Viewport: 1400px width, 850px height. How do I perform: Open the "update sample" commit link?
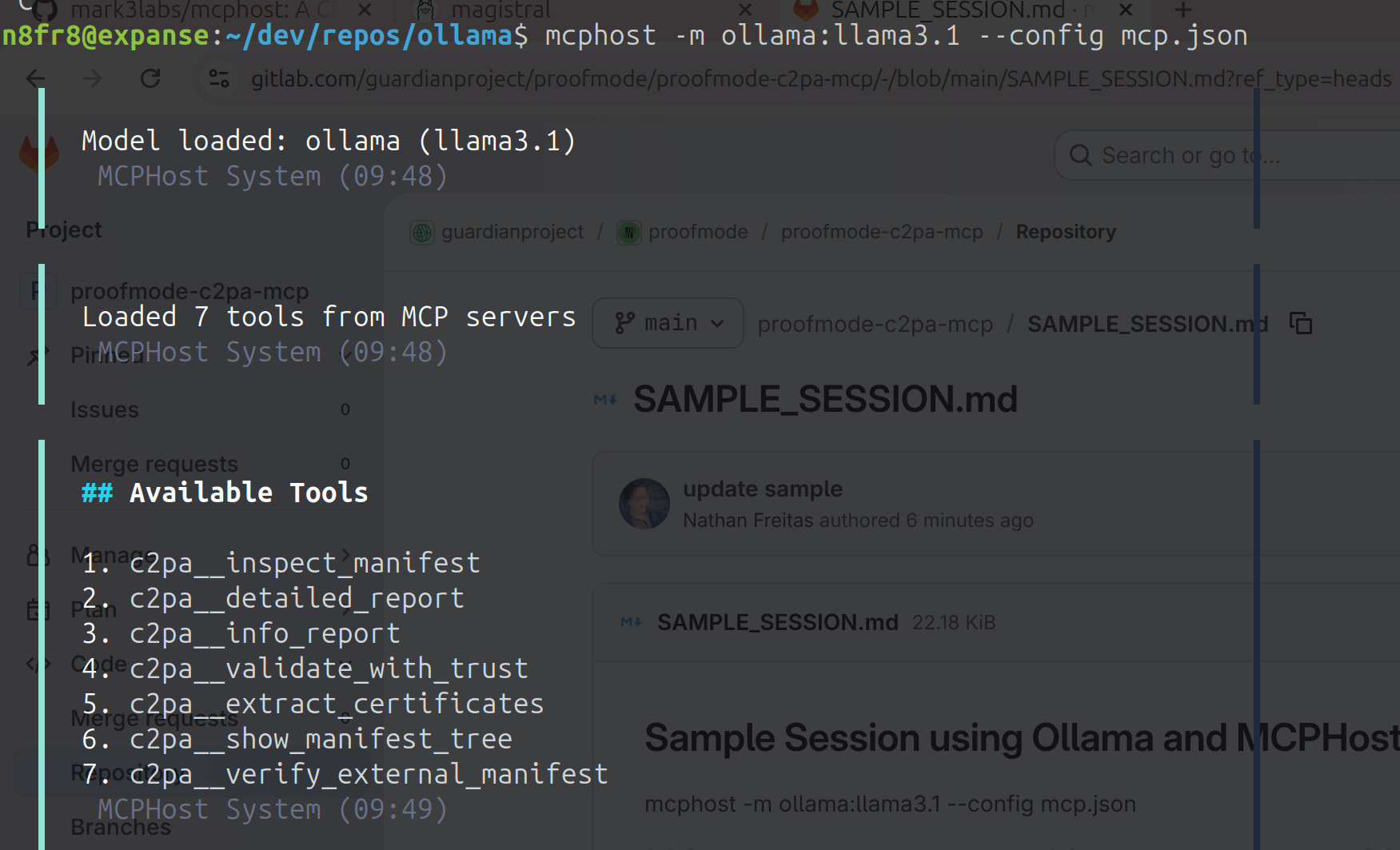[762, 489]
